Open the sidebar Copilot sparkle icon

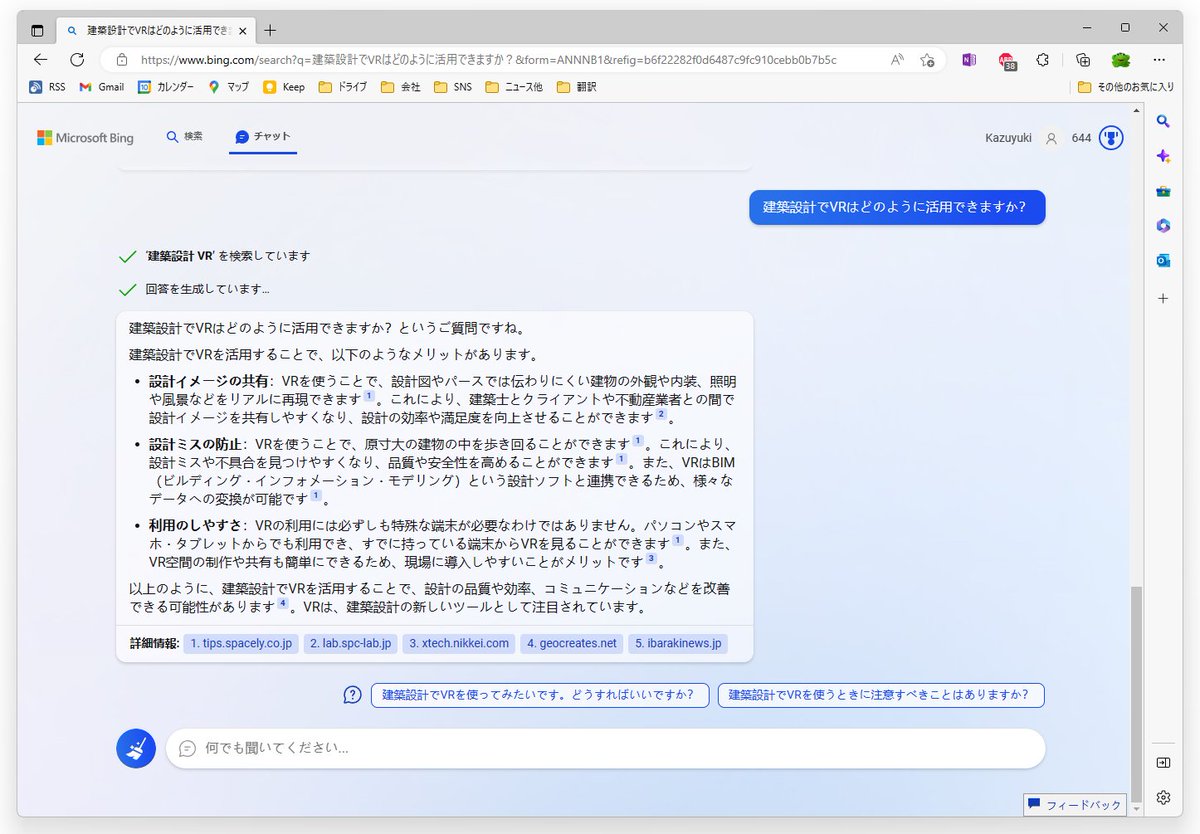pos(1163,156)
